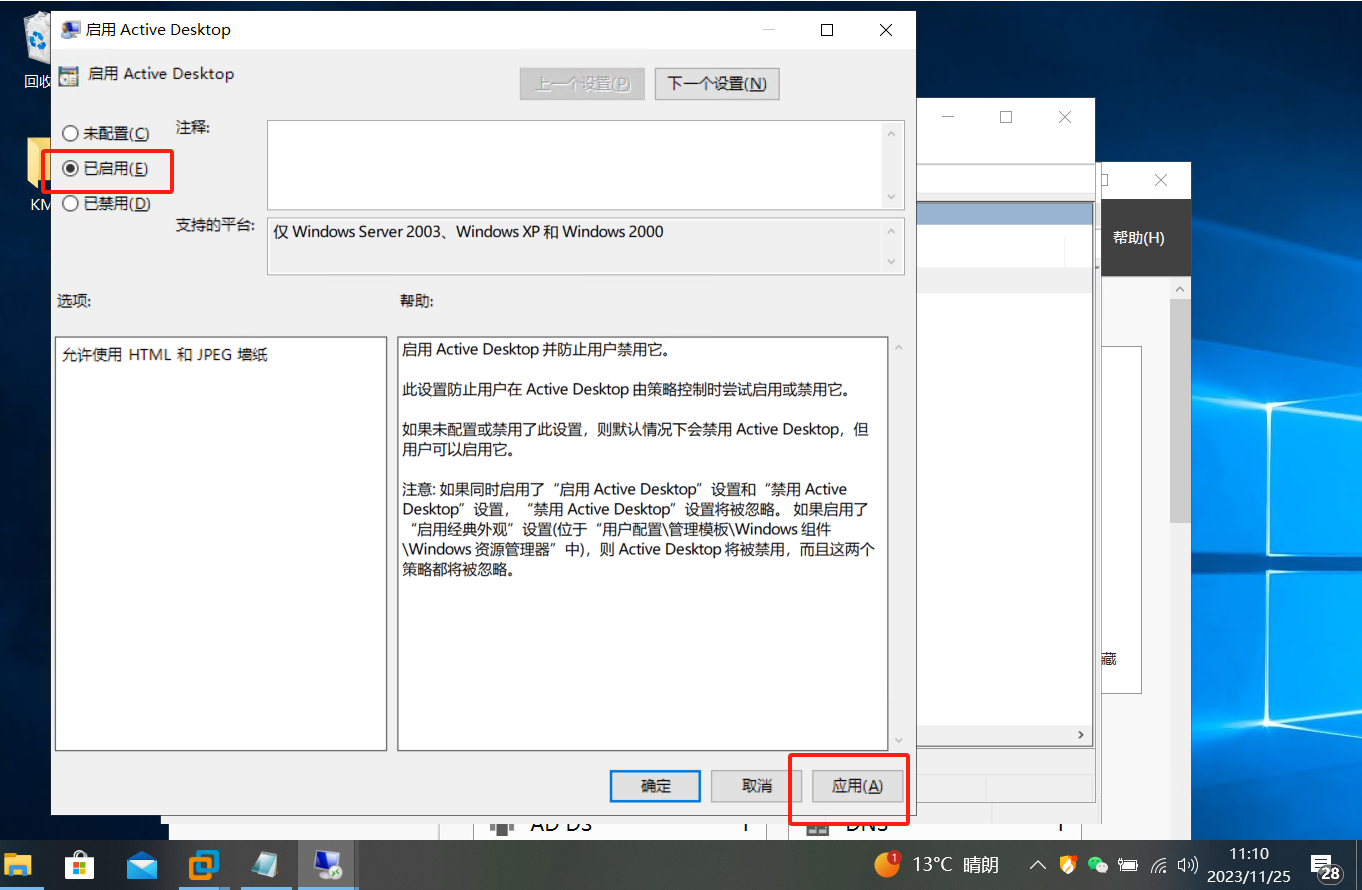Open the clock showing 11:10 2023/11/25
The width and height of the screenshot is (1362, 890).
click(1250, 865)
